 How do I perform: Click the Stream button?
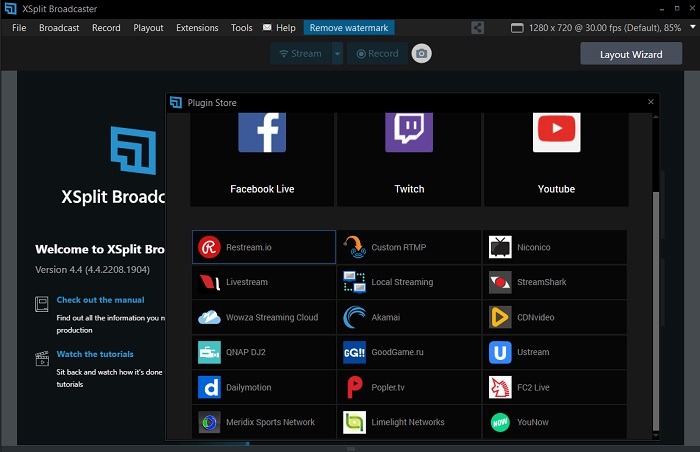click(x=301, y=54)
